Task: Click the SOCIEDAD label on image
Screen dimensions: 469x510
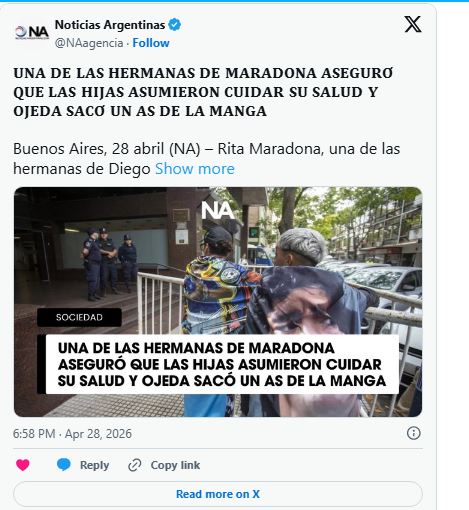Action: pos(79,317)
